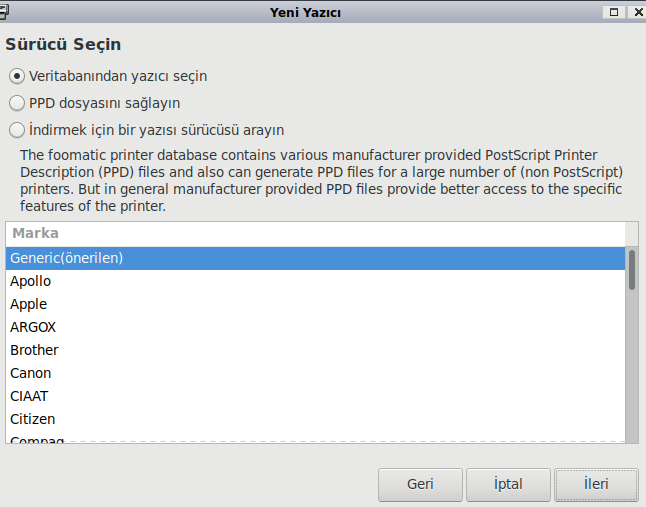
Task: Select 'Veritabanından yazıcı seçin' radio button
Action: click(x=16, y=76)
